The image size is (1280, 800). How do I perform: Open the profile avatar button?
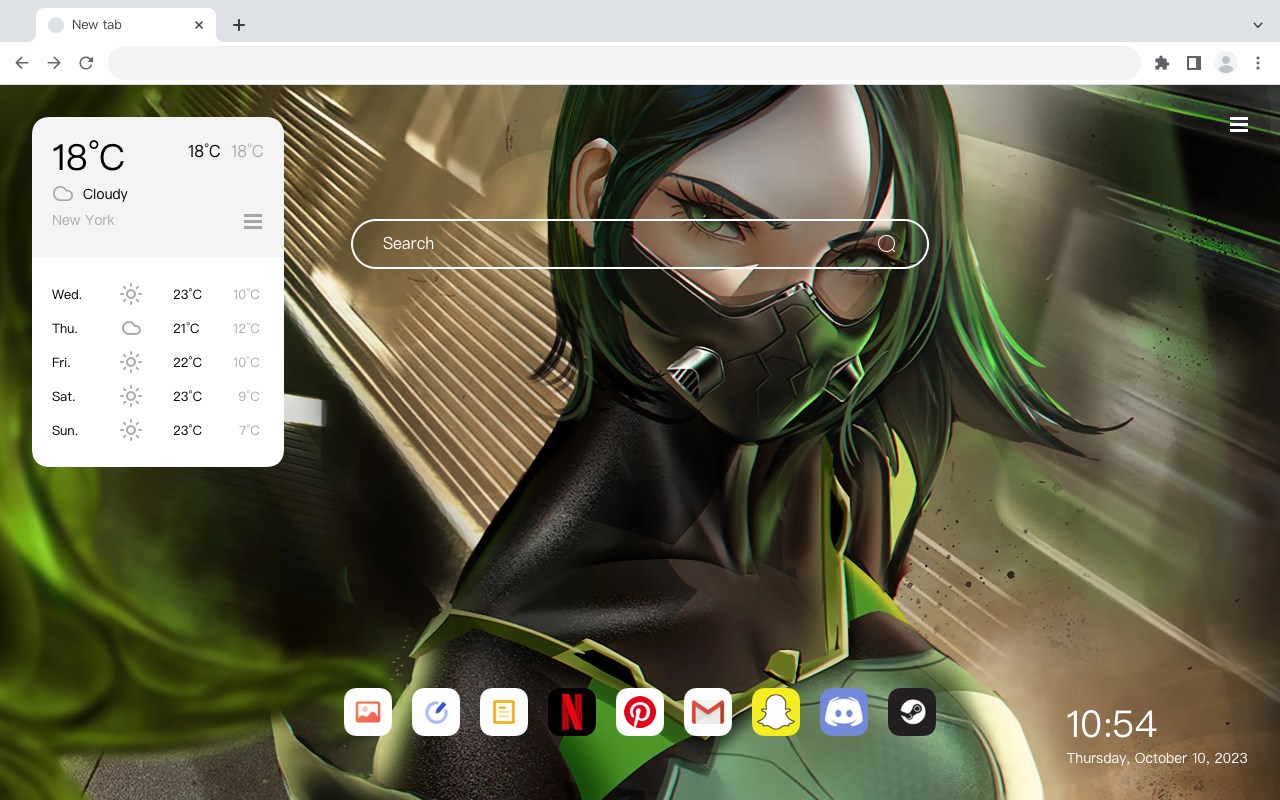coord(1226,63)
